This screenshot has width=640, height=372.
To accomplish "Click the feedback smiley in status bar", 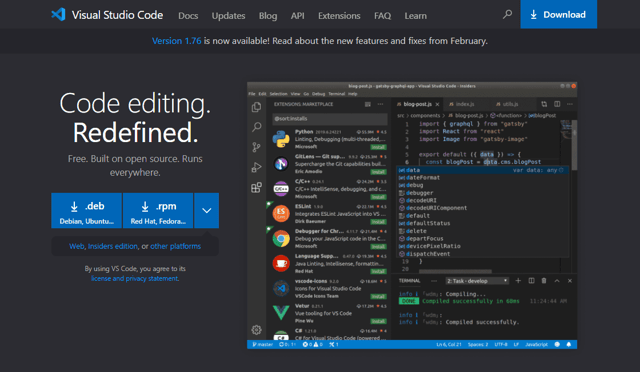I will (x=557, y=344).
